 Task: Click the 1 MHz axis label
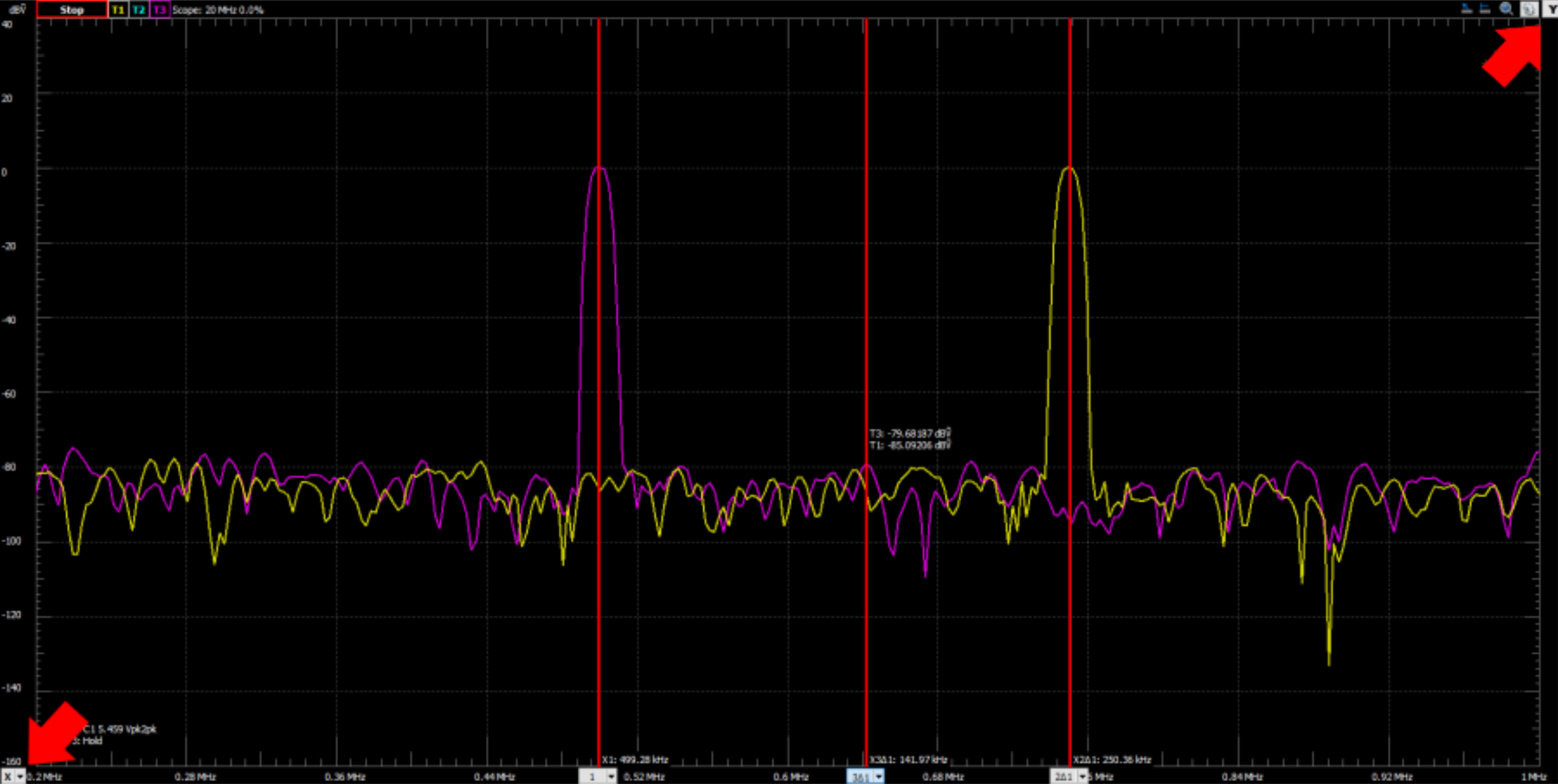[x=1534, y=777]
